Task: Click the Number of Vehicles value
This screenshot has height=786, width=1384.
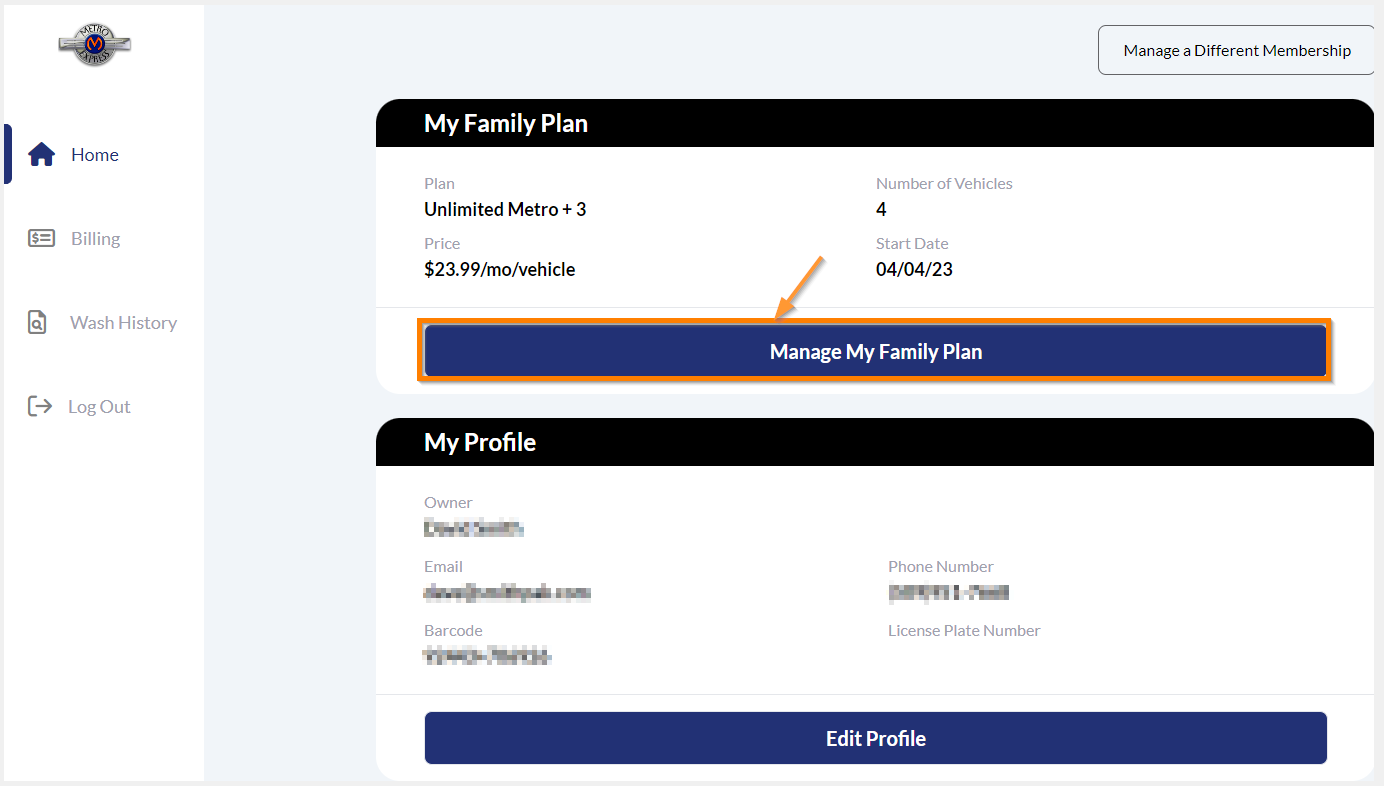Action: click(881, 209)
